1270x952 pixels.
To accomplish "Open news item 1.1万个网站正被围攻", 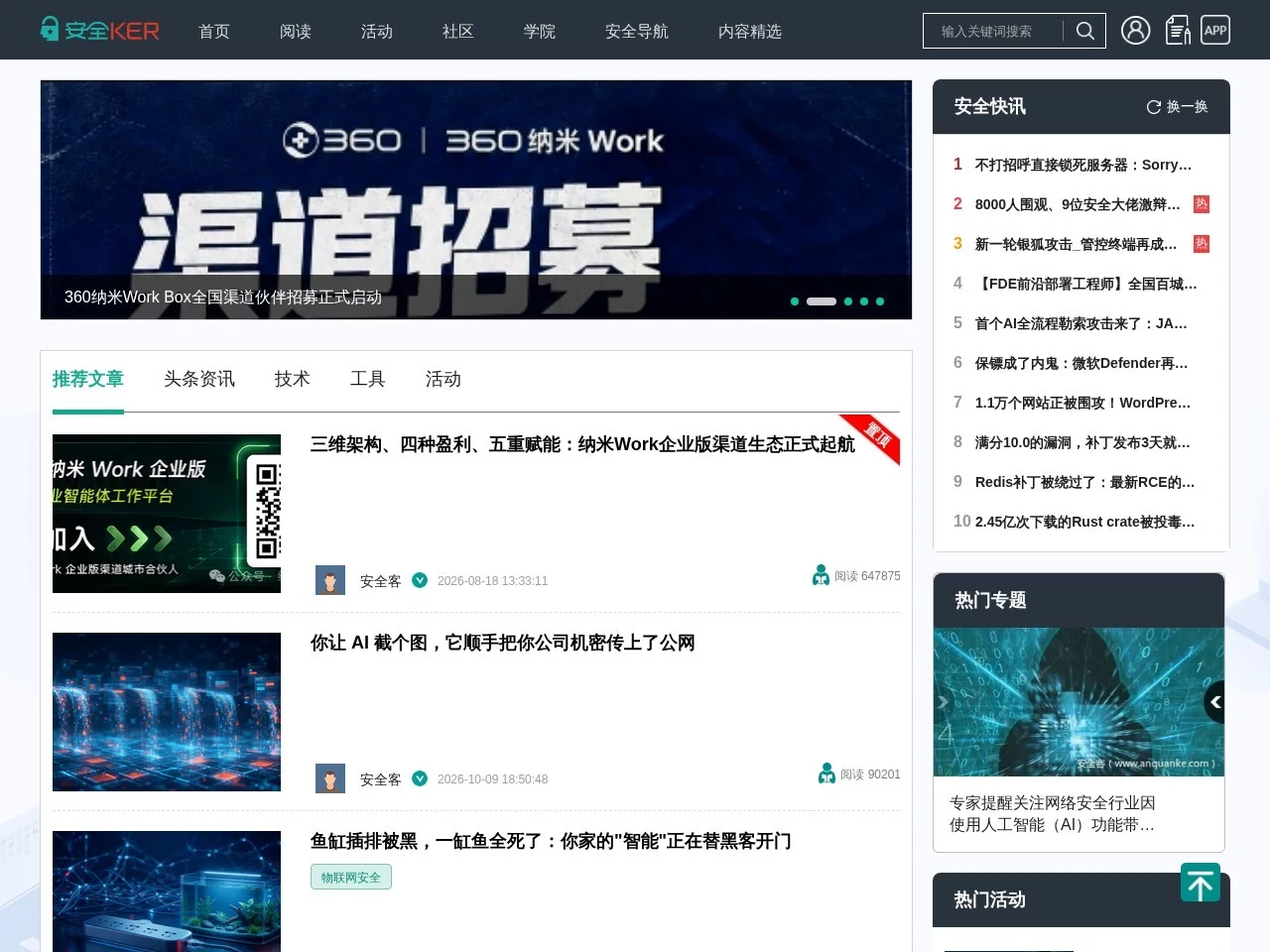I will (1083, 403).
